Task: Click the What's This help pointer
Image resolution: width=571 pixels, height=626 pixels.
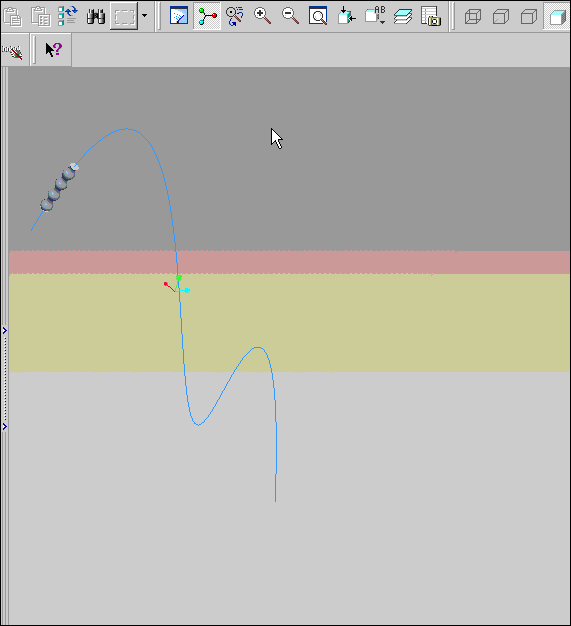Action: (54, 50)
